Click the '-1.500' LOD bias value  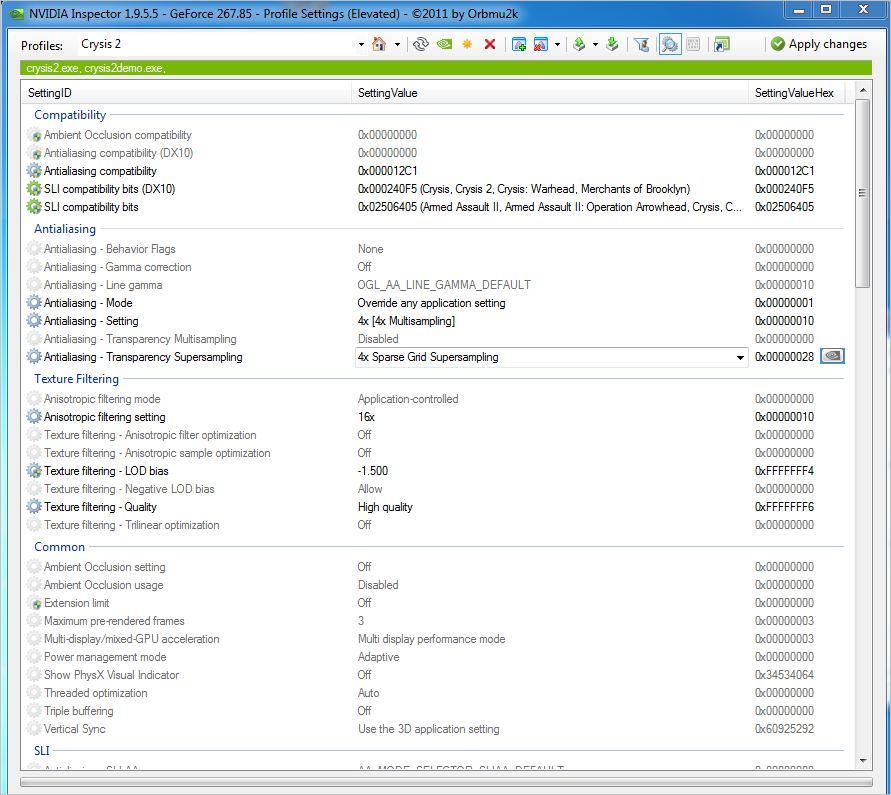[x=373, y=471]
